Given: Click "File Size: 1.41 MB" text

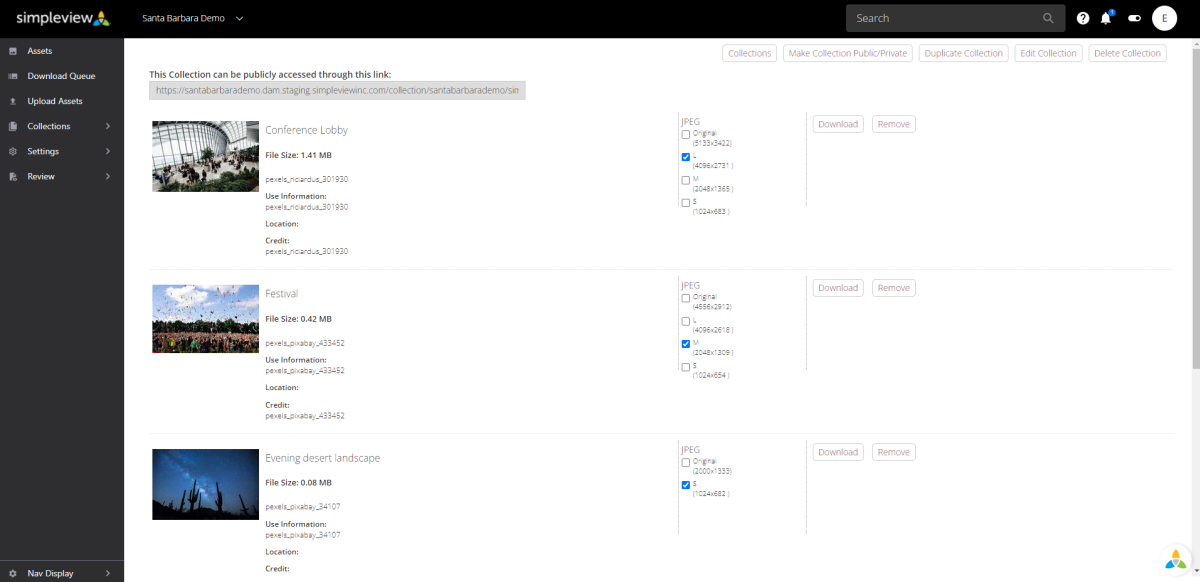Looking at the screenshot, I should point(298,155).
